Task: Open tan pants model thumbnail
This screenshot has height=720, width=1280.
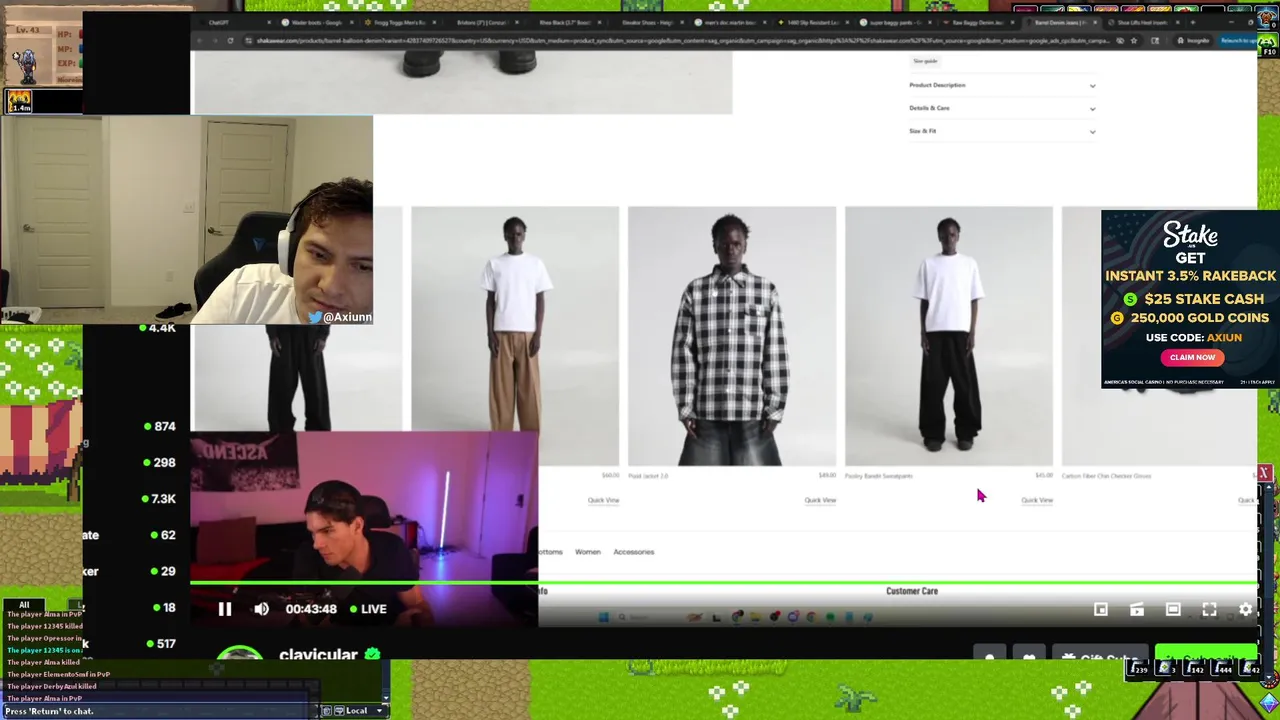Action: (515, 336)
